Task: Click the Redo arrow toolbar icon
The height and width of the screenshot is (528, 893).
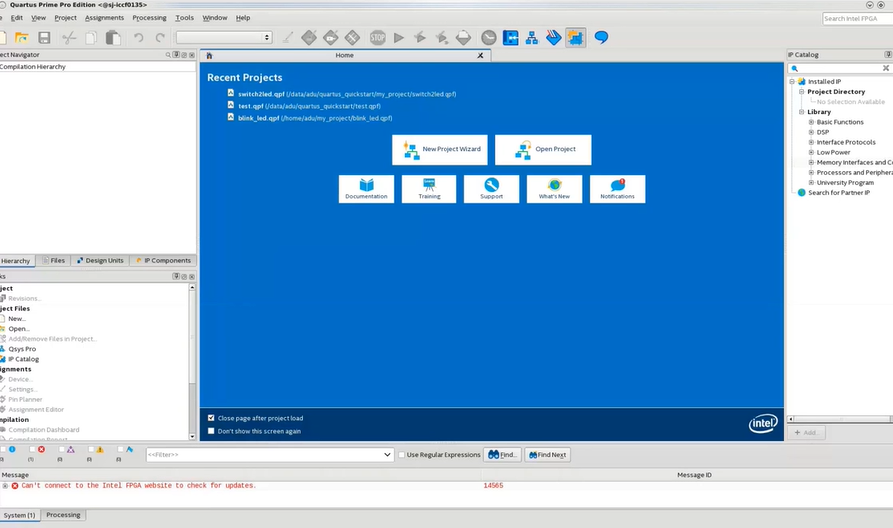Action: (160, 38)
